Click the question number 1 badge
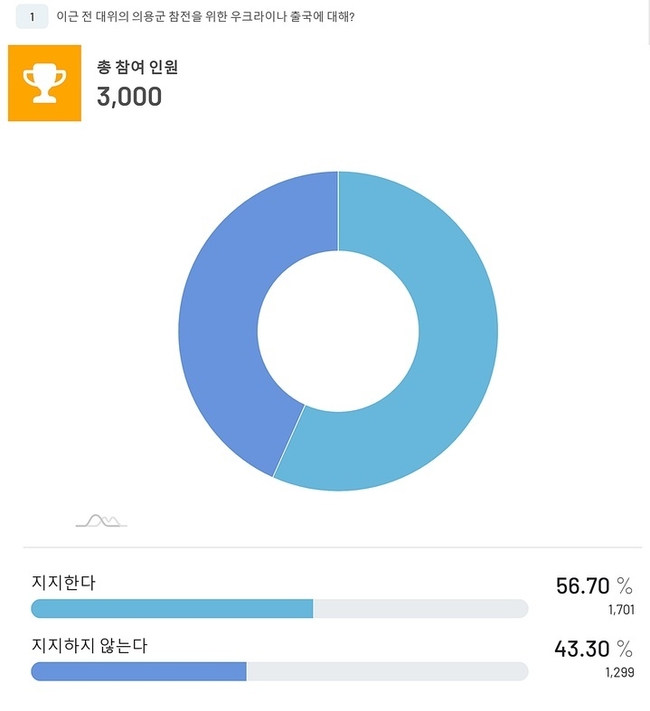This screenshot has height=711, width=650. (x=32, y=17)
